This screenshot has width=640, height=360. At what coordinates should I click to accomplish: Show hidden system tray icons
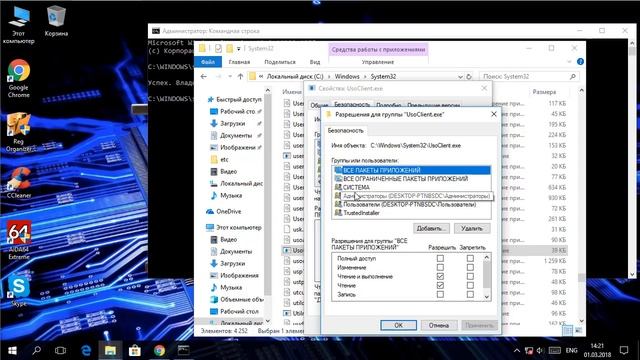click(517, 350)
